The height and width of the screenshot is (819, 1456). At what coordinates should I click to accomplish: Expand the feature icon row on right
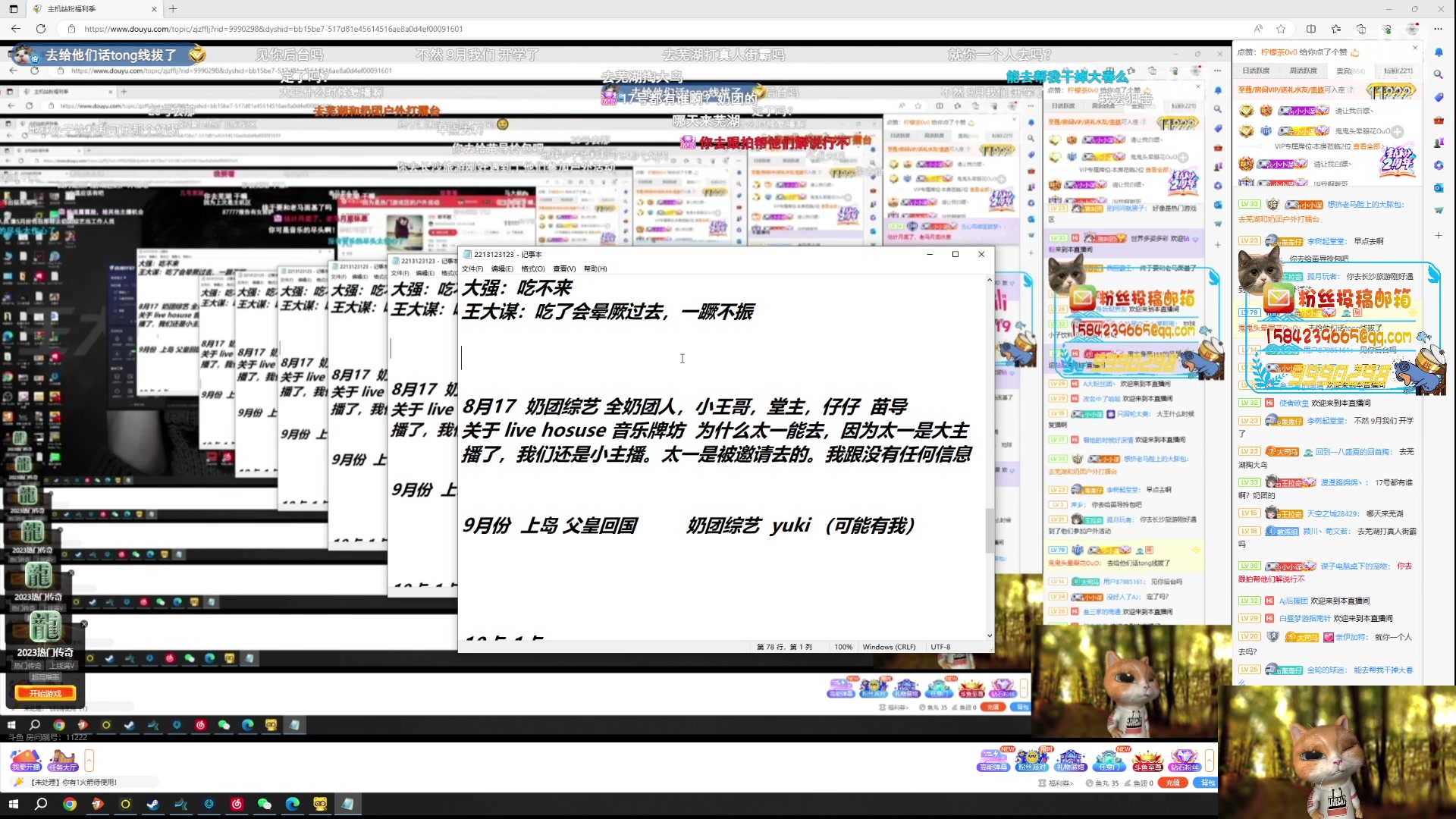[1210, 760]
